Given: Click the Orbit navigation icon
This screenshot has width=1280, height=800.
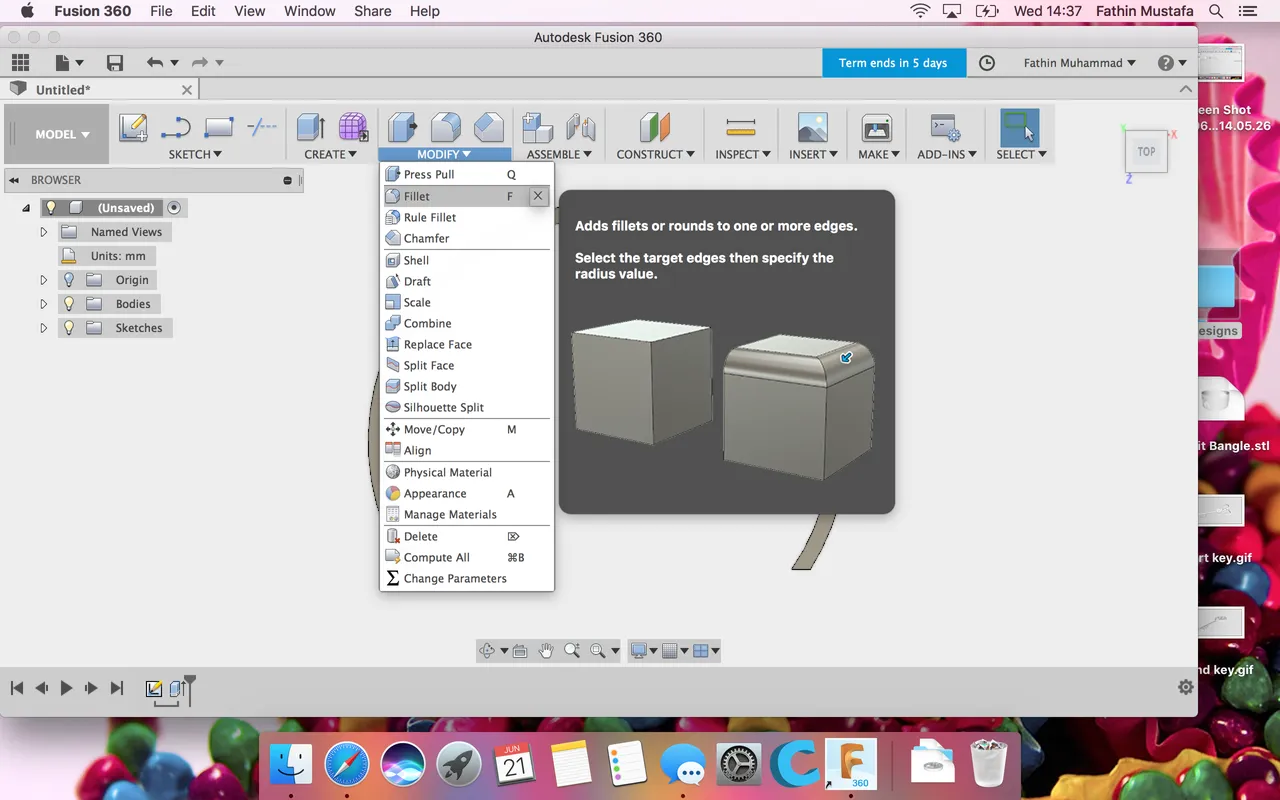Looking at the screenshot, I should pos(487,650).
